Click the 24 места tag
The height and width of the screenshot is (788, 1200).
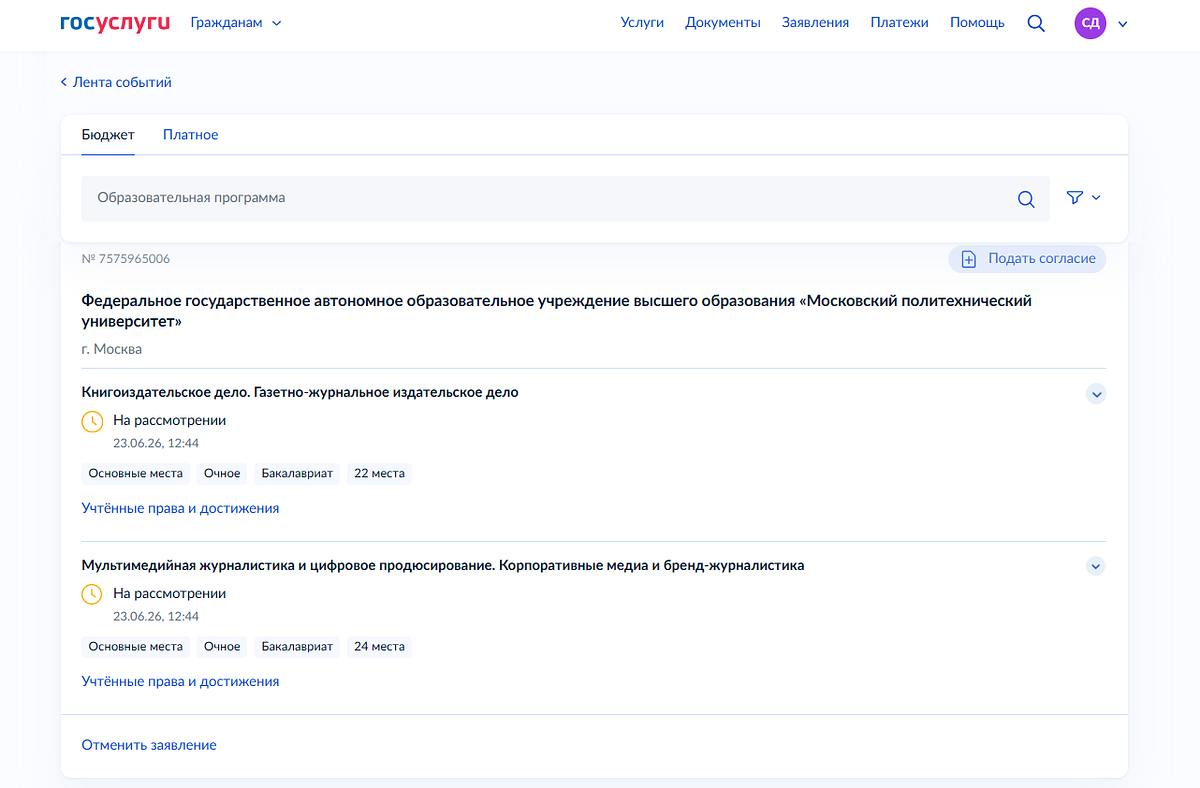[379, 647]
